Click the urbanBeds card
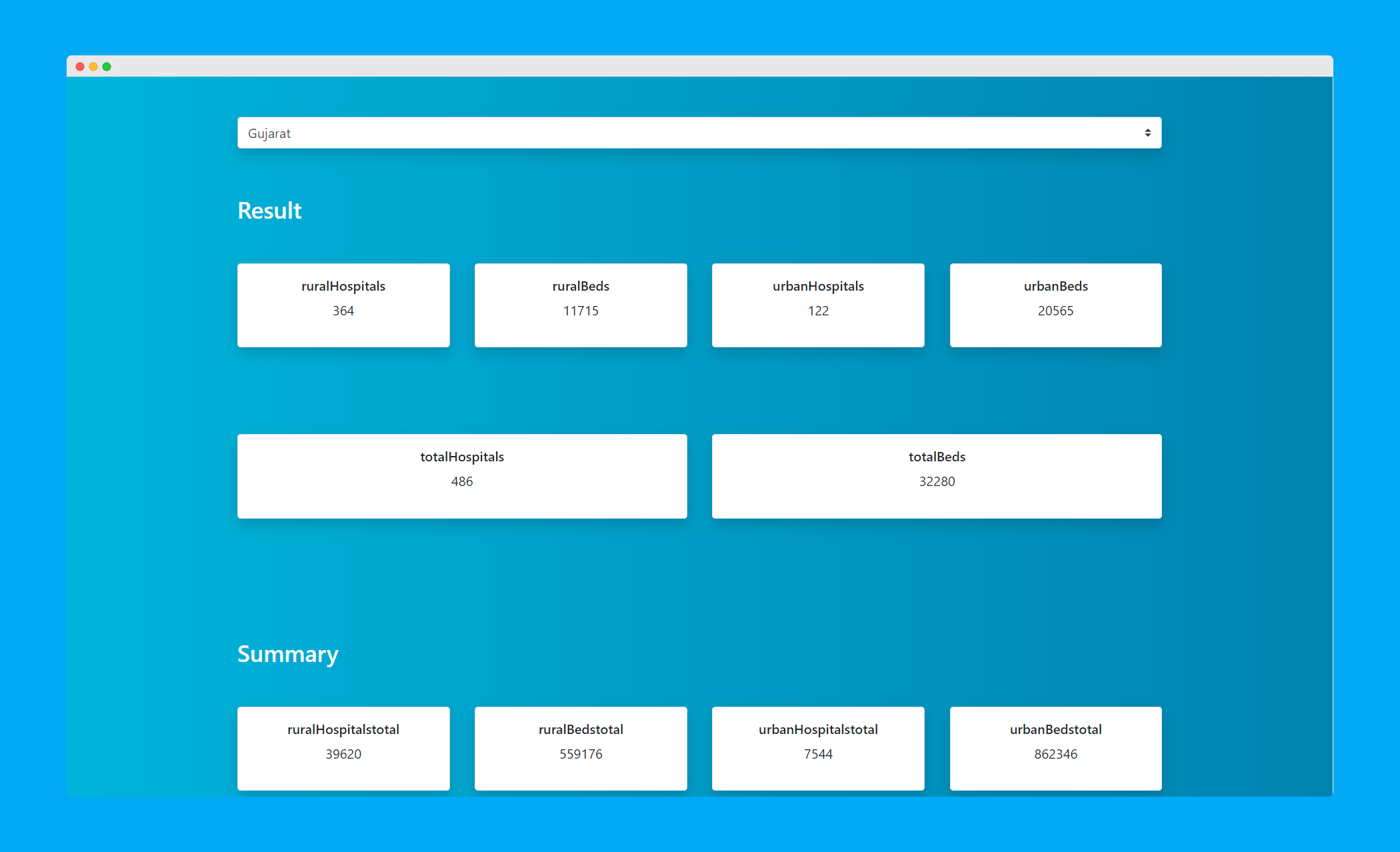This screenshot has width=1400, height=852. [1055, 305]
